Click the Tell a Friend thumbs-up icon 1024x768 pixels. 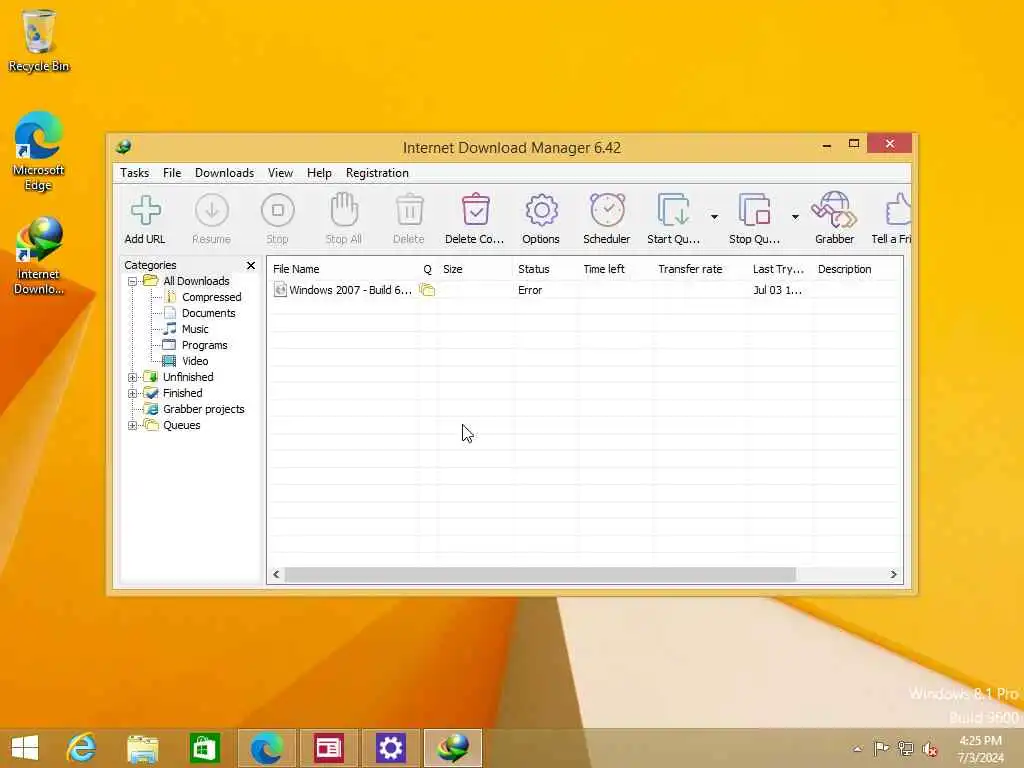point(899,210)
